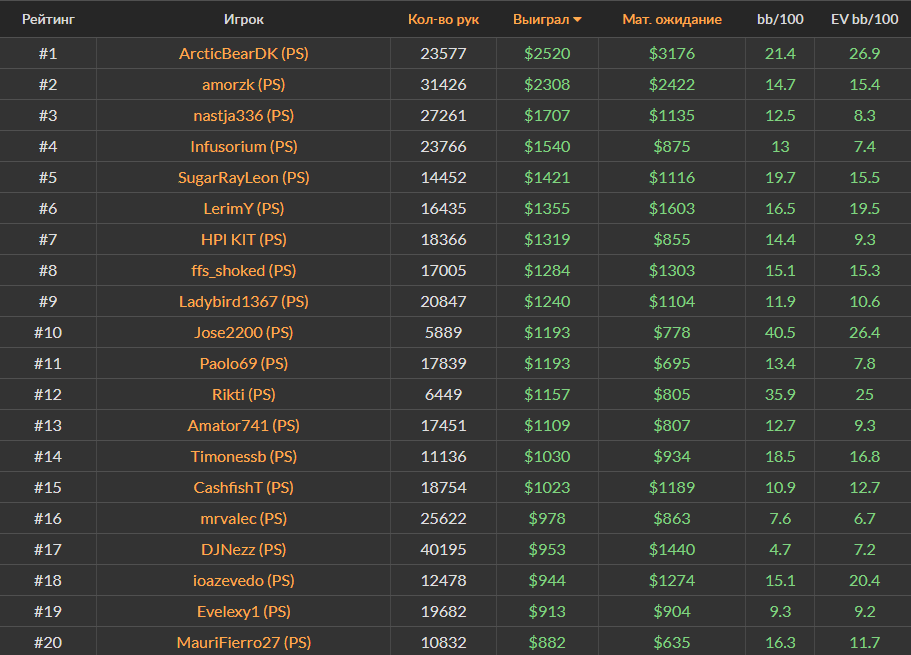Sort table by Кол-во рук column
911x655 pixels.
pos(443,19)
